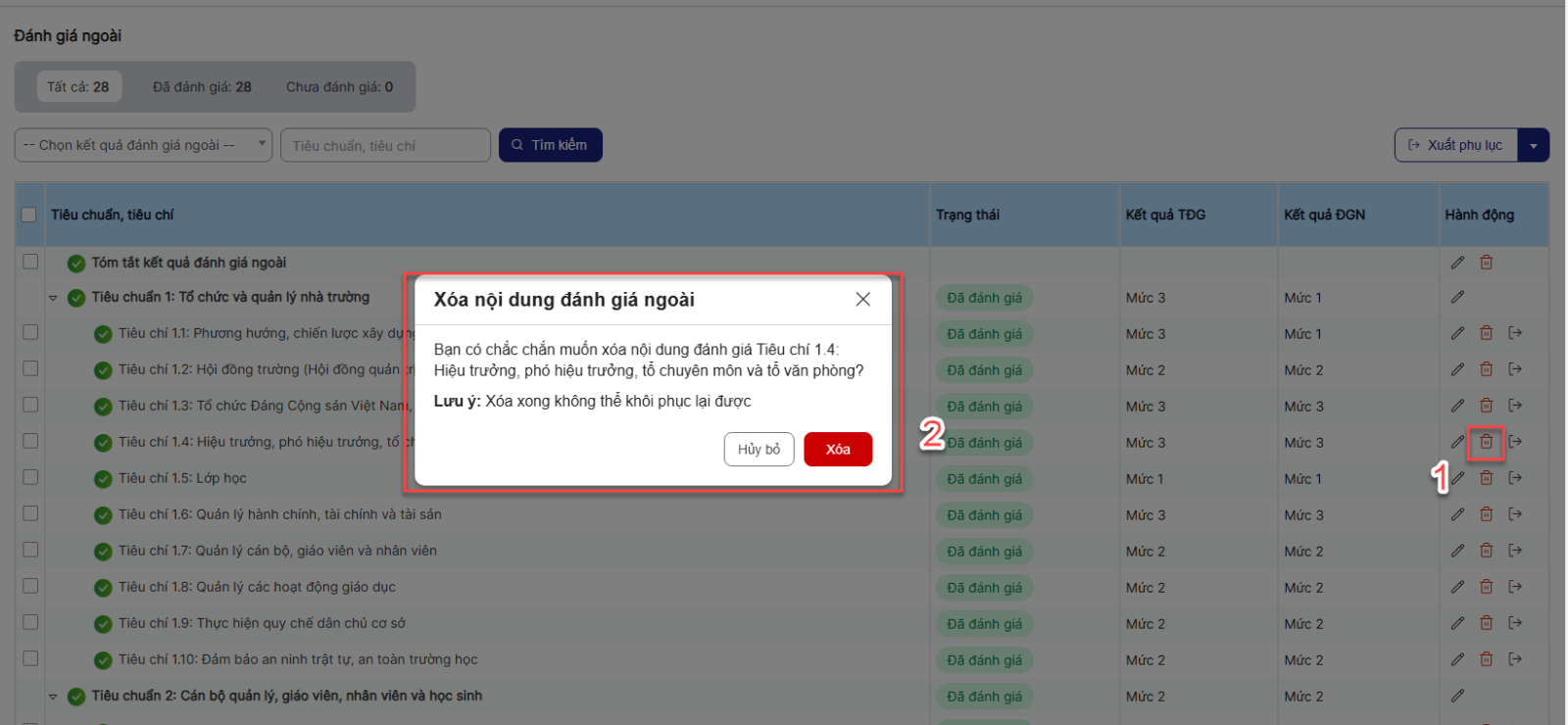Screen dimensions: 1568x725
Task: Click export icon for Tiêu chí 1.10
Action: (1515, 659)
